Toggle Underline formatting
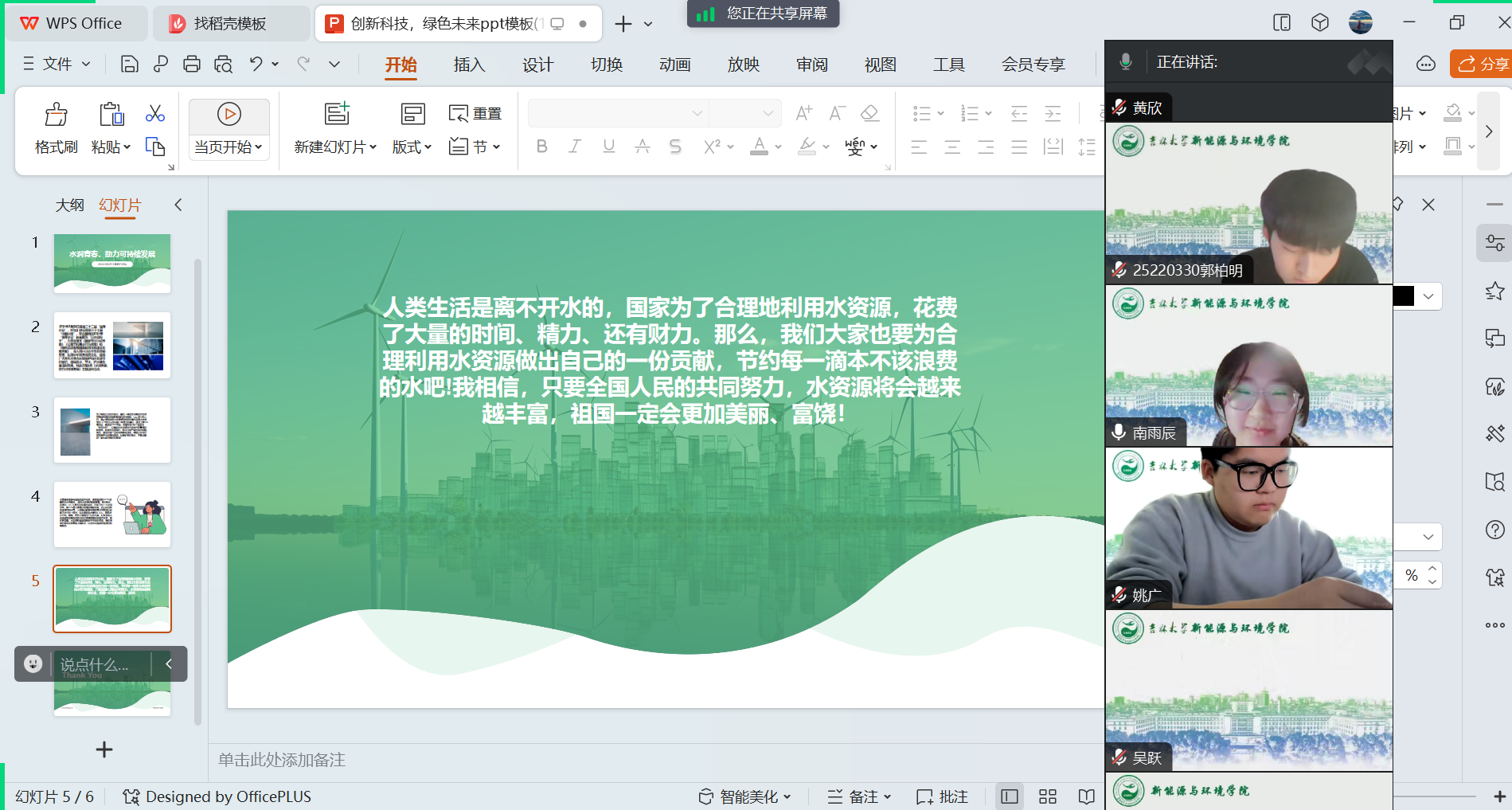The image size is (1512, 810). point(609,147)
